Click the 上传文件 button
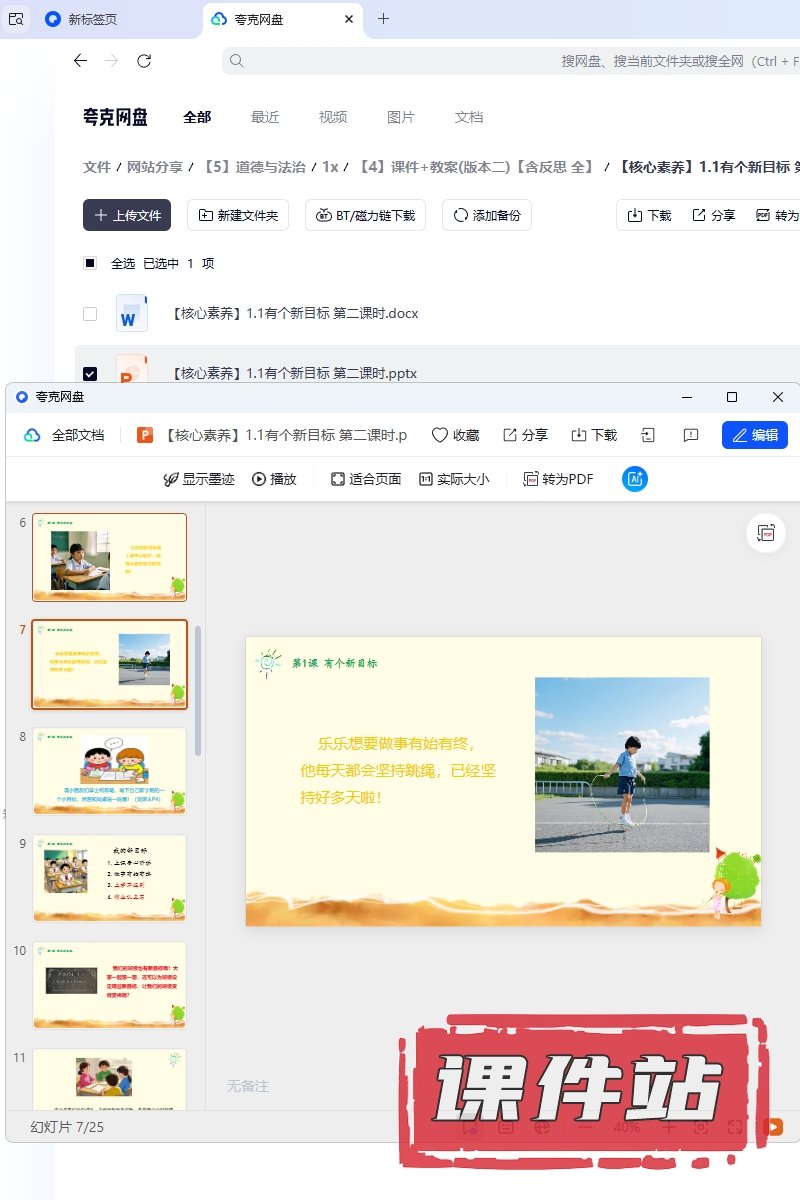This screenshot has width=800, height=1200. [x=127, y=215]
